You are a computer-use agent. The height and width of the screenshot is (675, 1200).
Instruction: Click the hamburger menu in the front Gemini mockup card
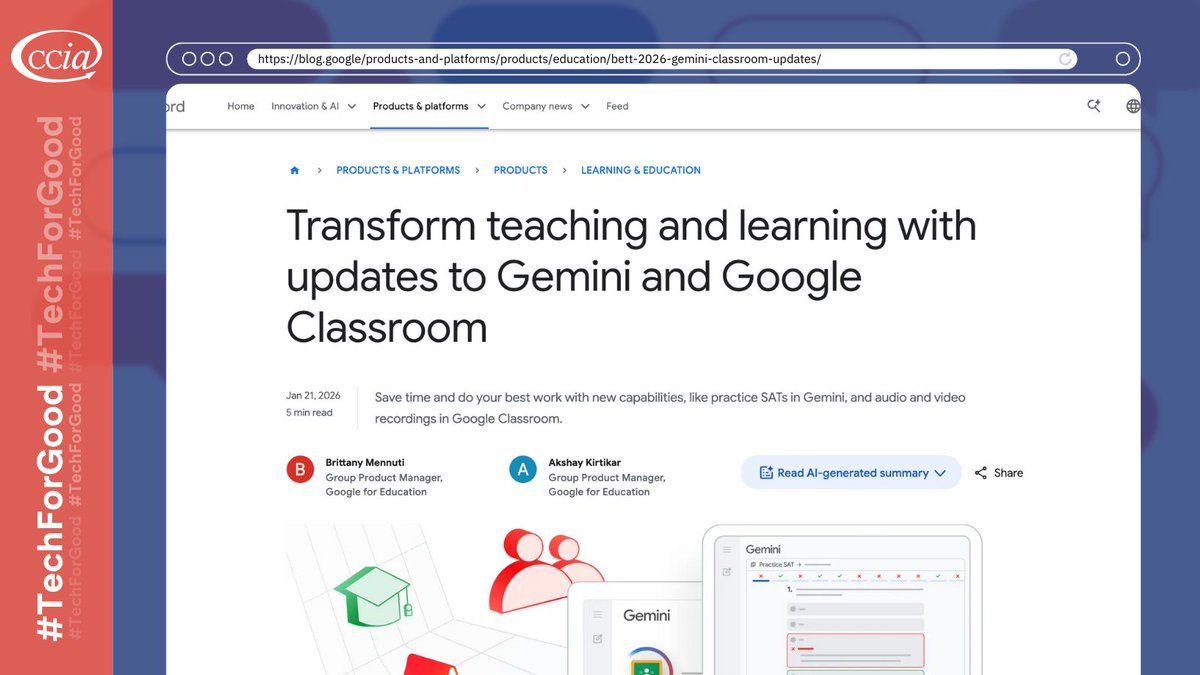[x=597, y=615]
